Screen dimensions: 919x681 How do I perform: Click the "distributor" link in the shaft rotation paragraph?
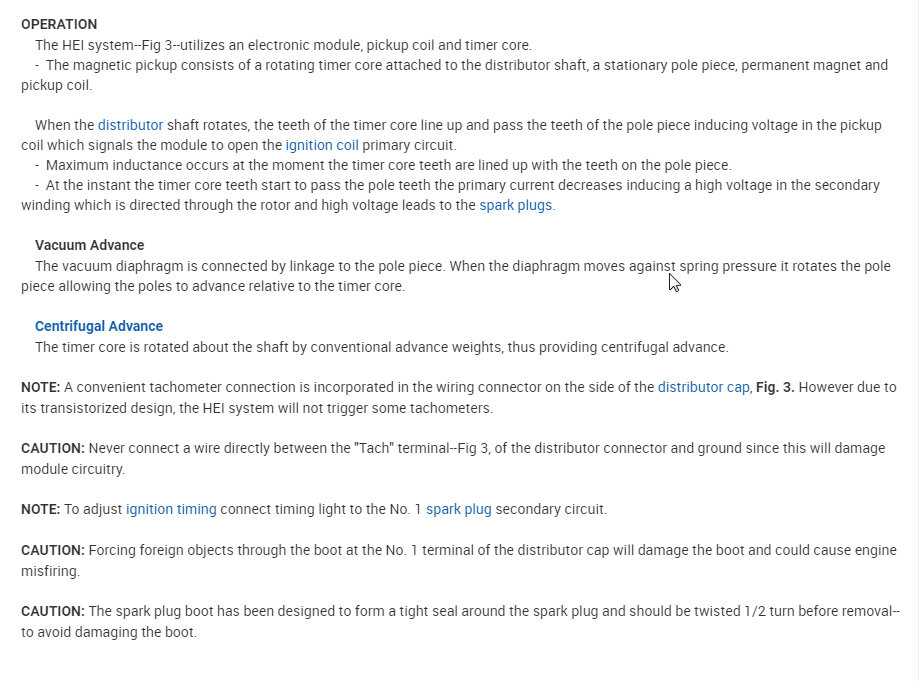[130, 125]
